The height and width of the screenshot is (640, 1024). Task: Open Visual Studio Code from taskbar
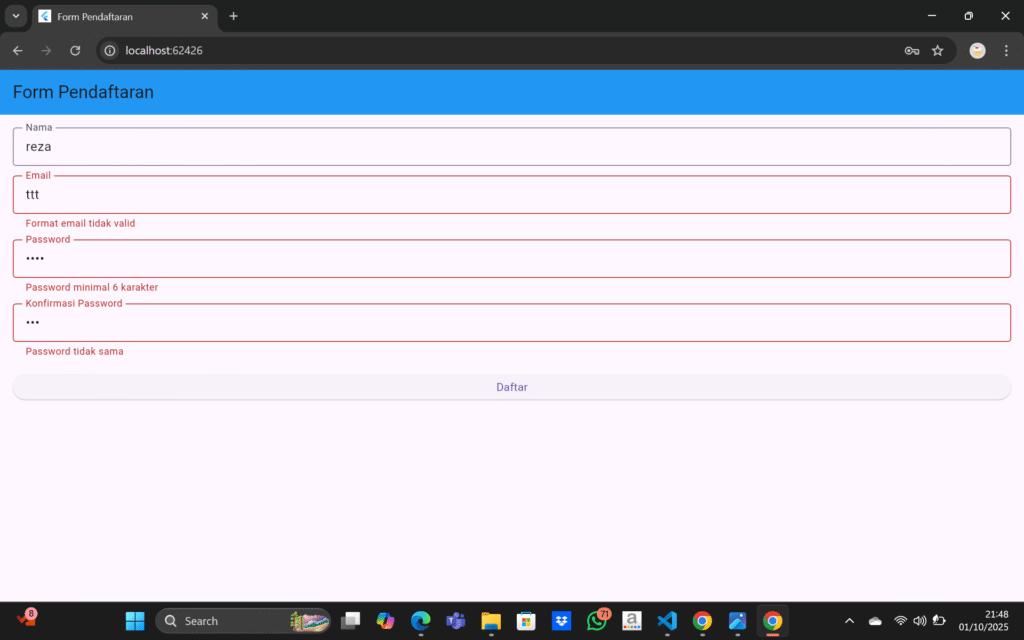667,621
